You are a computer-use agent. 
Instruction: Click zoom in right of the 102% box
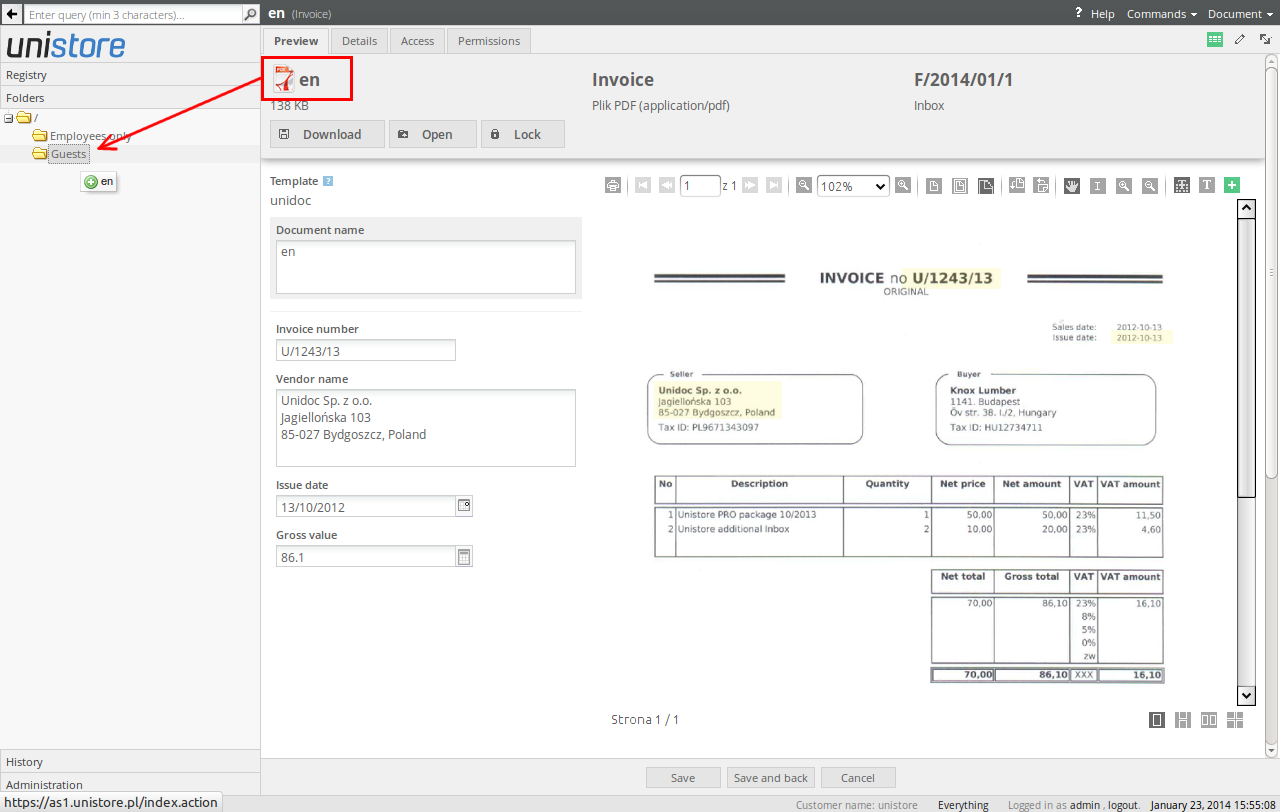pos(903,185)
